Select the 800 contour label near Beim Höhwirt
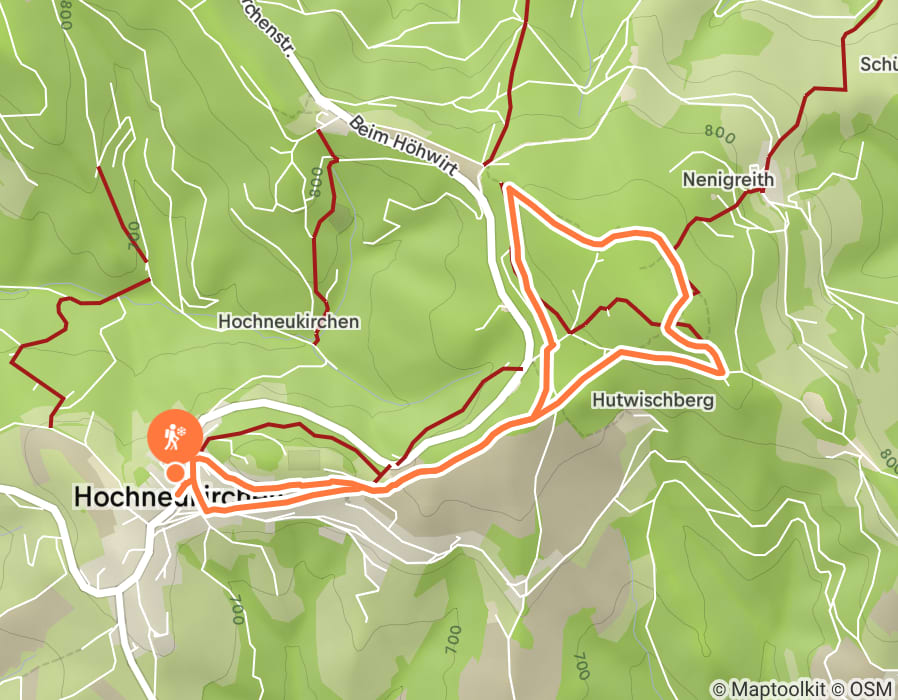This screenshot has width=898, height=700. (x=316, y=183)
